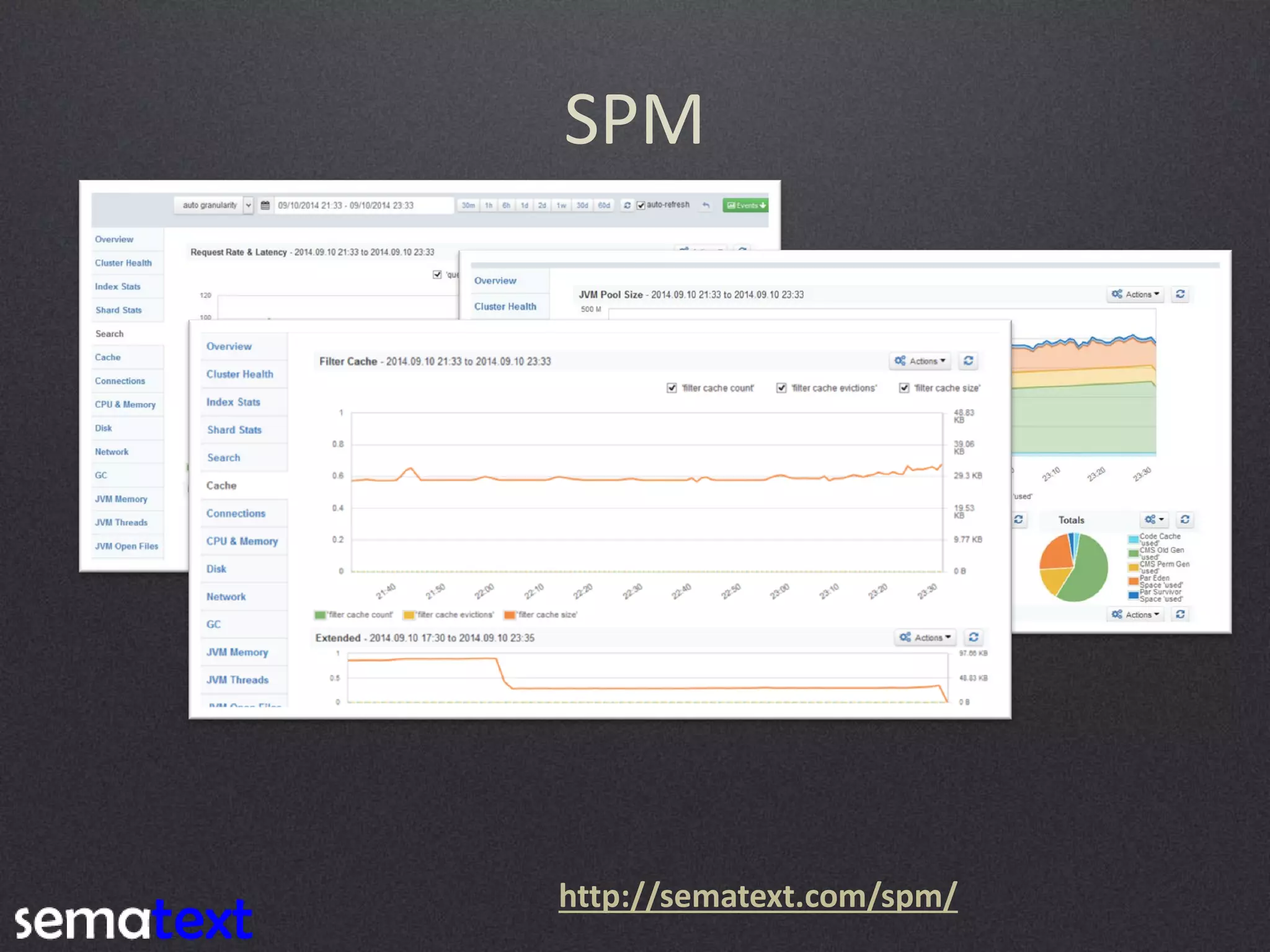The image size is (1270, 952).
Task: Open Cluster Health in front window sidebar
Action: point(240,374)
